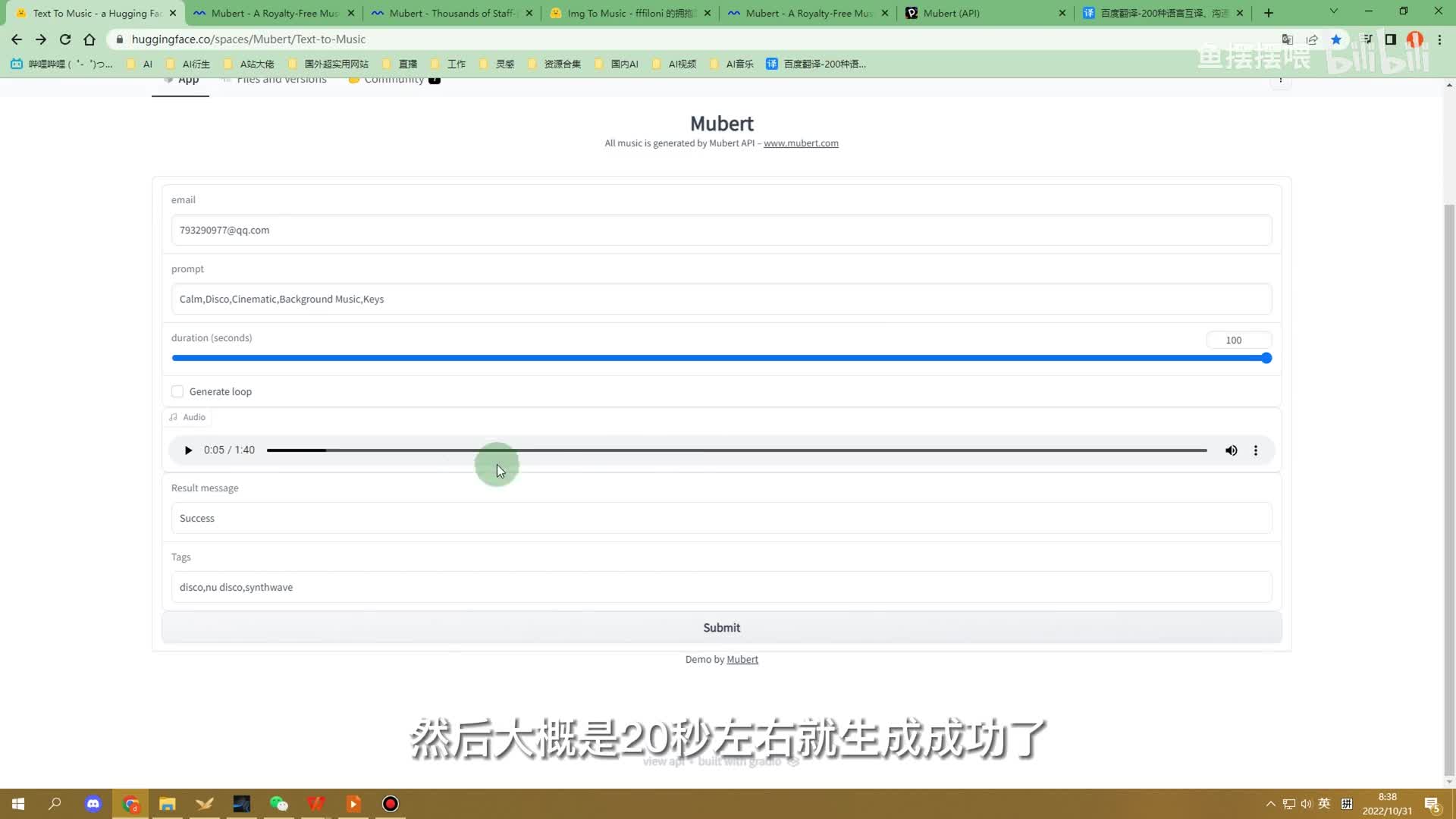1456x819 pixels.
Task: Click the share page icon
Action: point(1312,39)
